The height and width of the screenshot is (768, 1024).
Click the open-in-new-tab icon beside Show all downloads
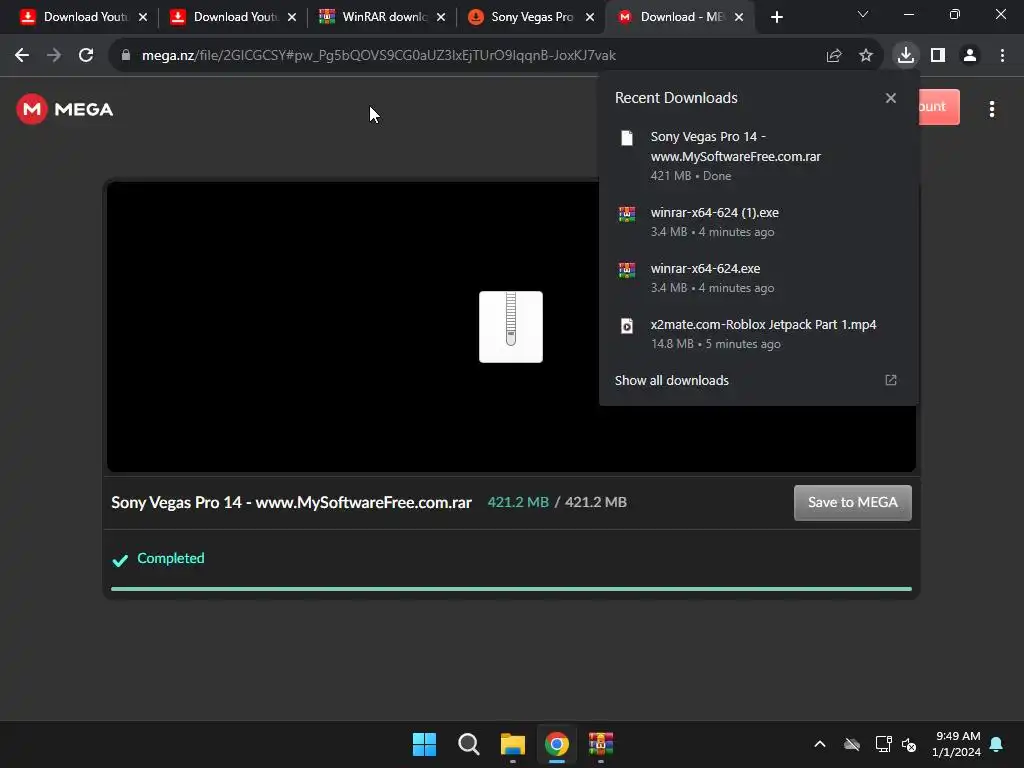pos(891,380)
